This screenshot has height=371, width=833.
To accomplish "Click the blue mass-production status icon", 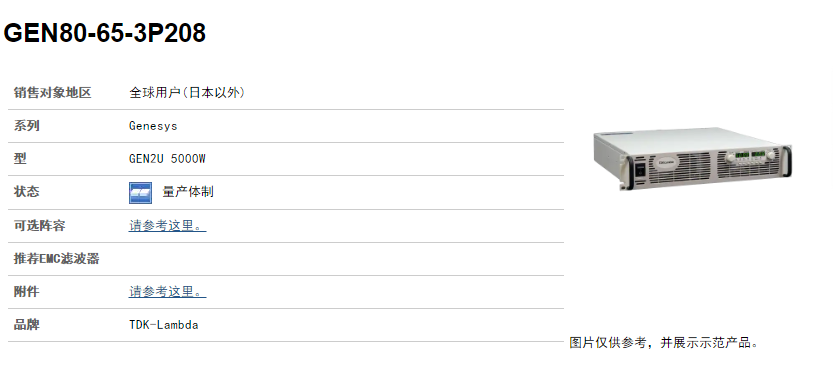I will pyautogui.click(x=140, y=192).
